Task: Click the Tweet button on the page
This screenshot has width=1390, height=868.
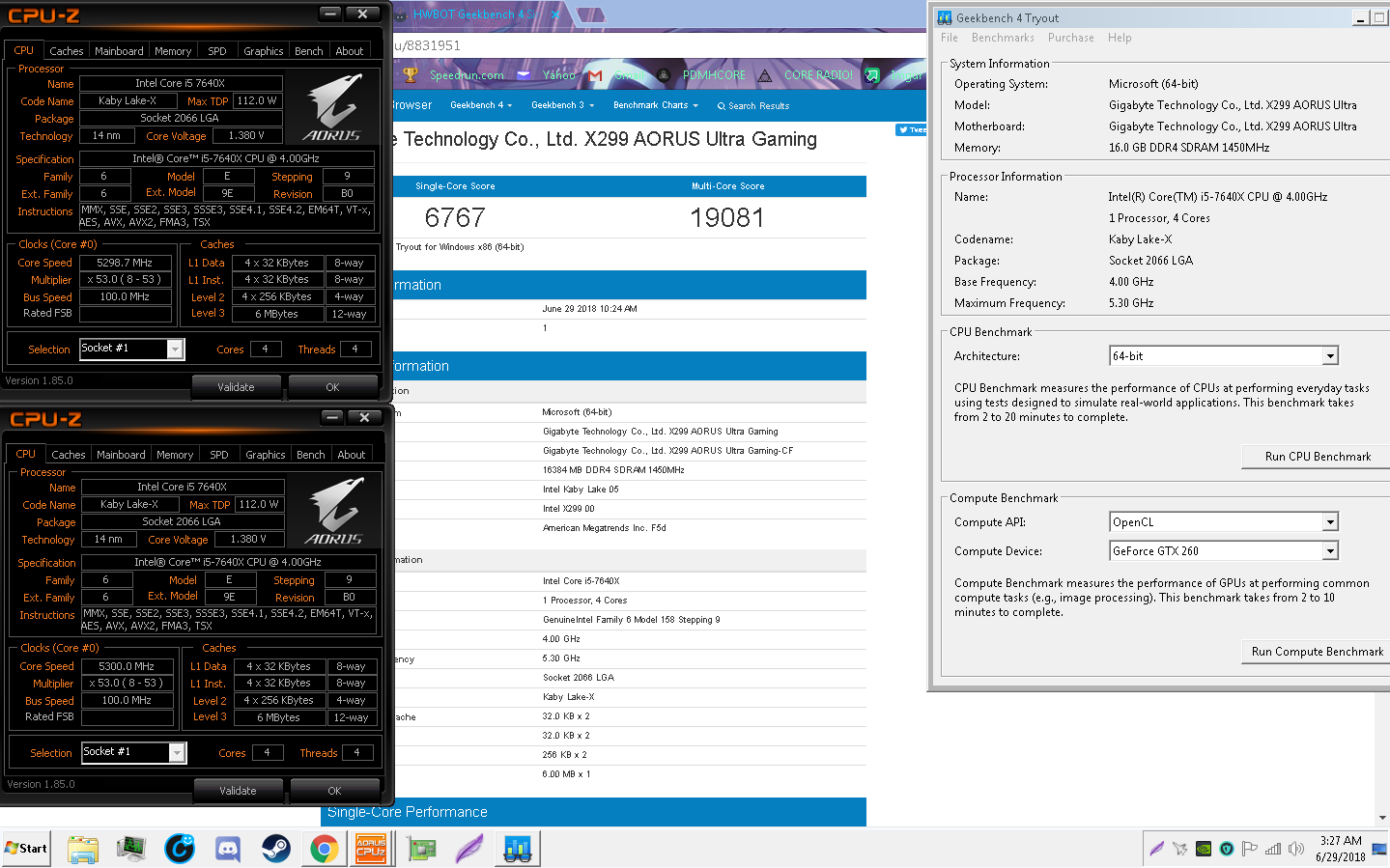Action: [x=911, y=129]
